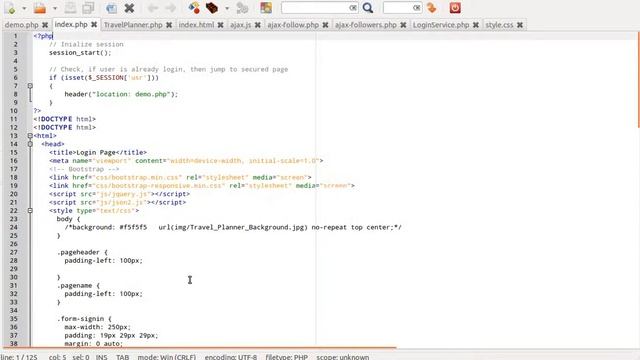Close the ajax.js tab

(x=258, y=25)
